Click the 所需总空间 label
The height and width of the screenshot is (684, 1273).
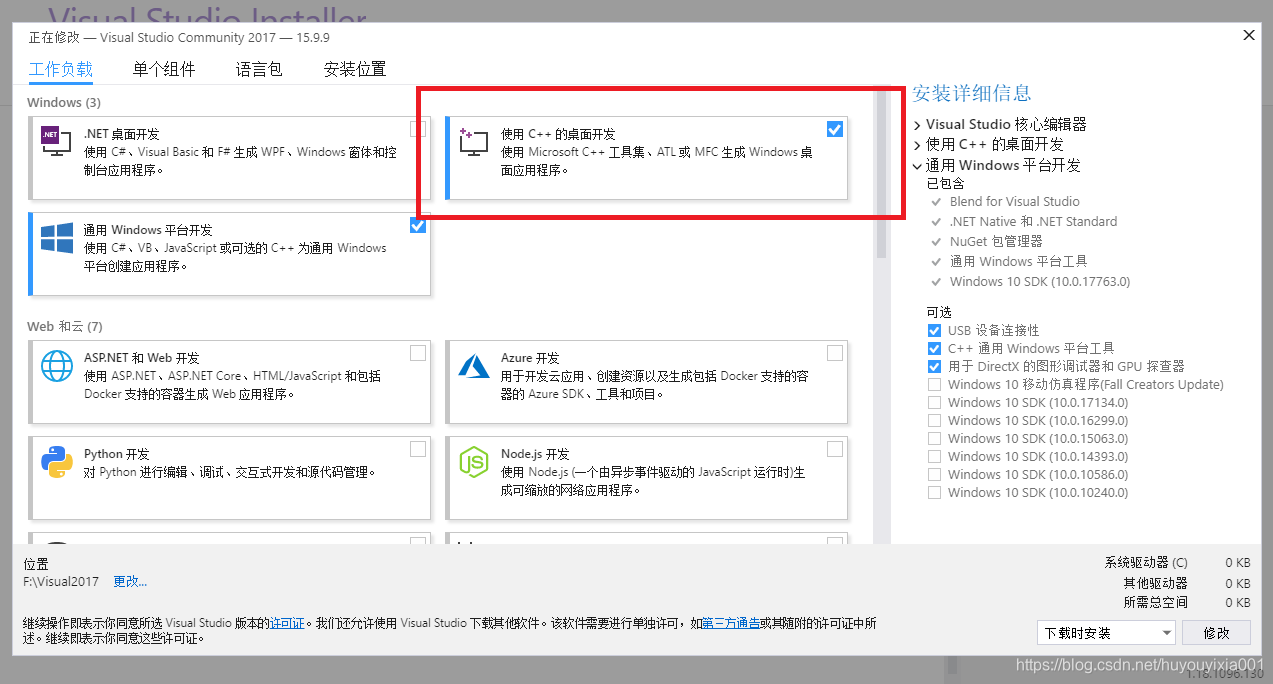pos(1155,603)
